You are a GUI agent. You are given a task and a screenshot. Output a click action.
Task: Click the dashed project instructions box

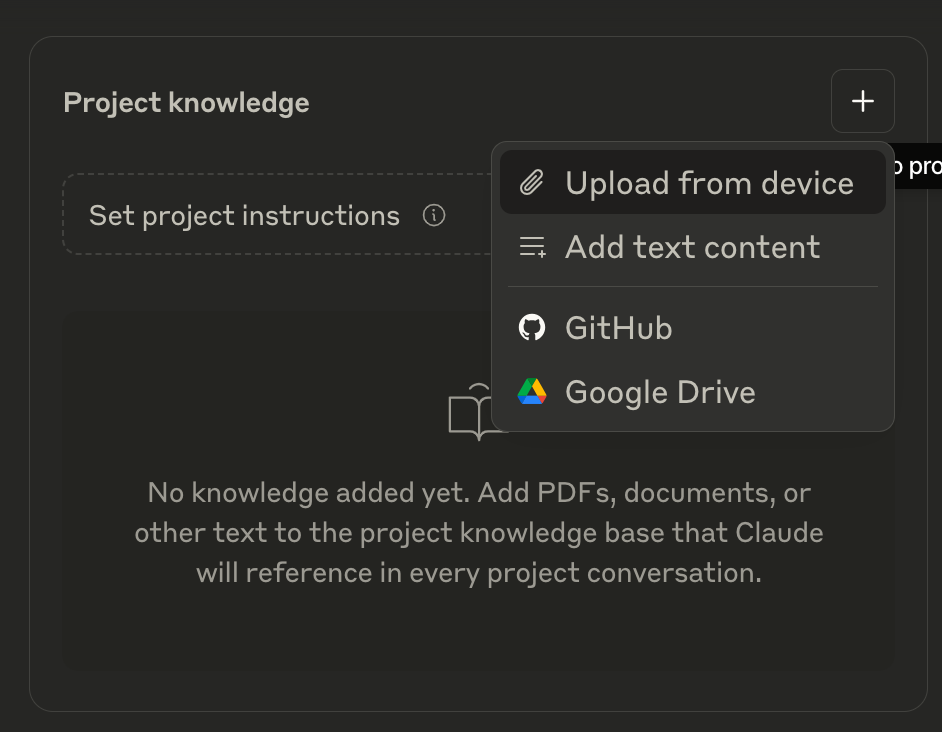(244, 215)
